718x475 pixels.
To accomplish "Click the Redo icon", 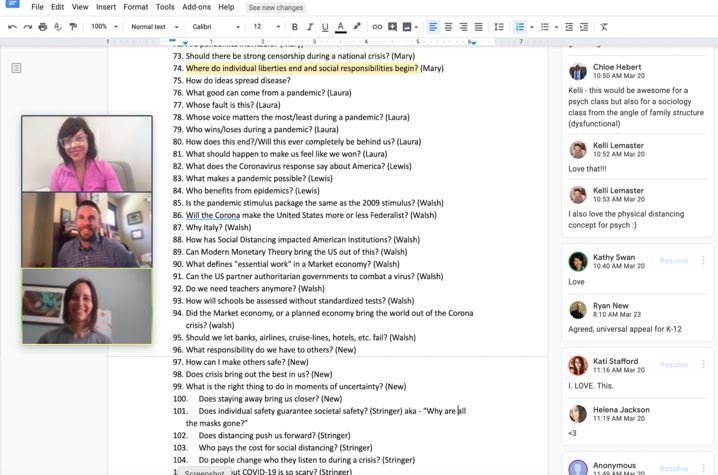I will coord(27,27).
